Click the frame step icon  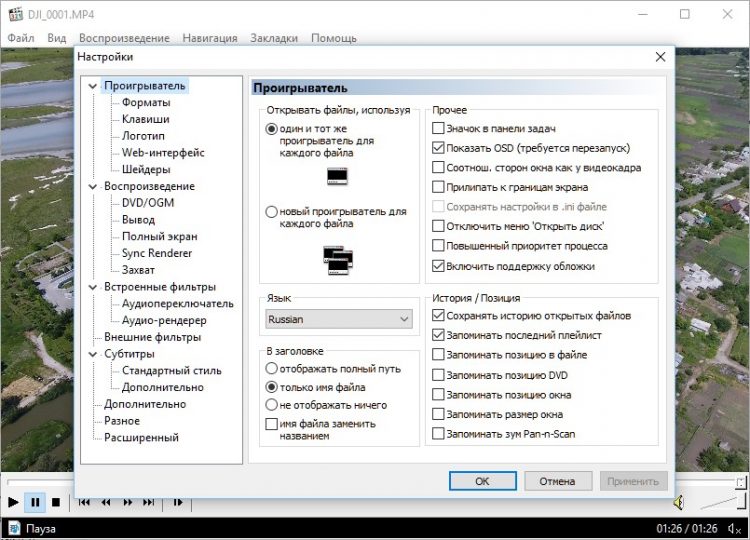point(178,502)
